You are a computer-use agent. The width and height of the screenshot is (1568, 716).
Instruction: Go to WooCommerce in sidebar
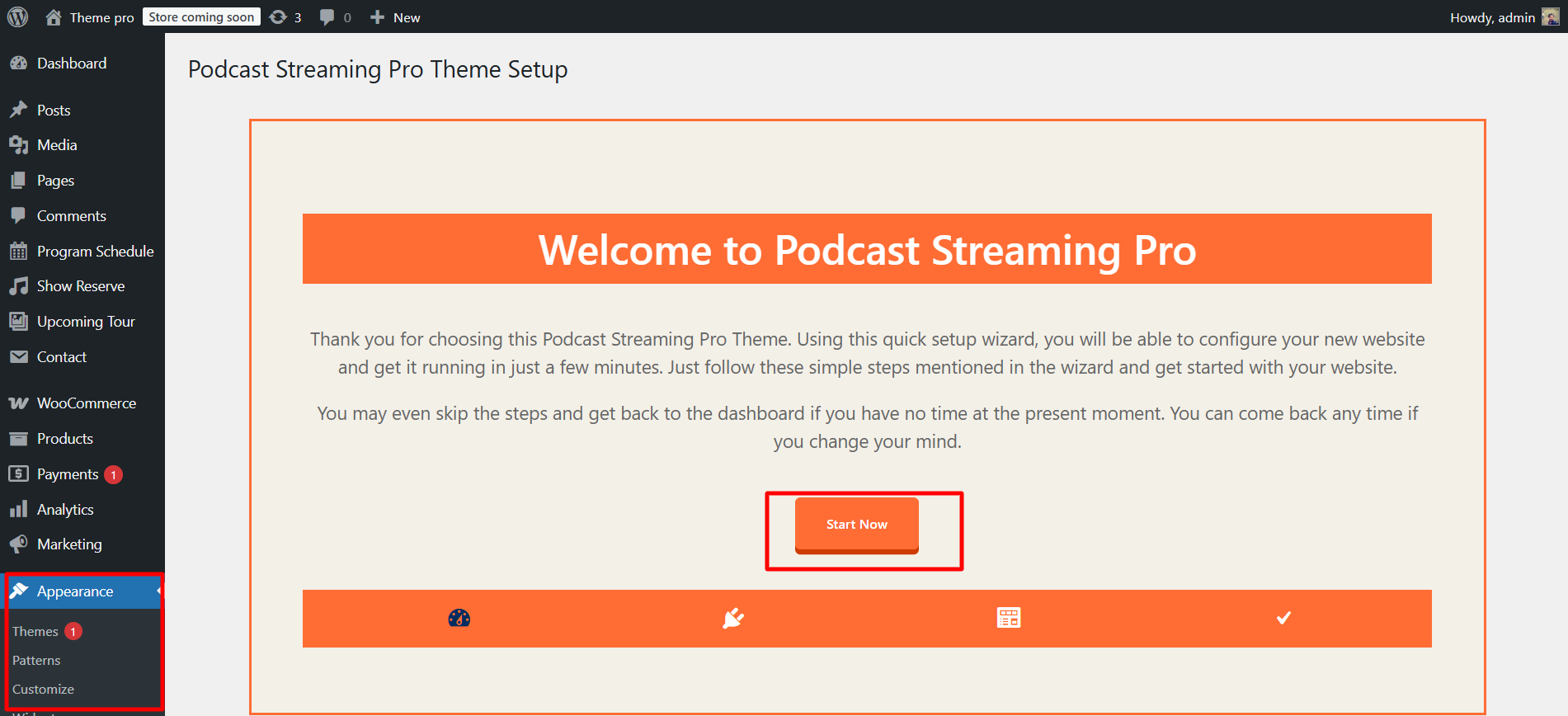(86, 403)
